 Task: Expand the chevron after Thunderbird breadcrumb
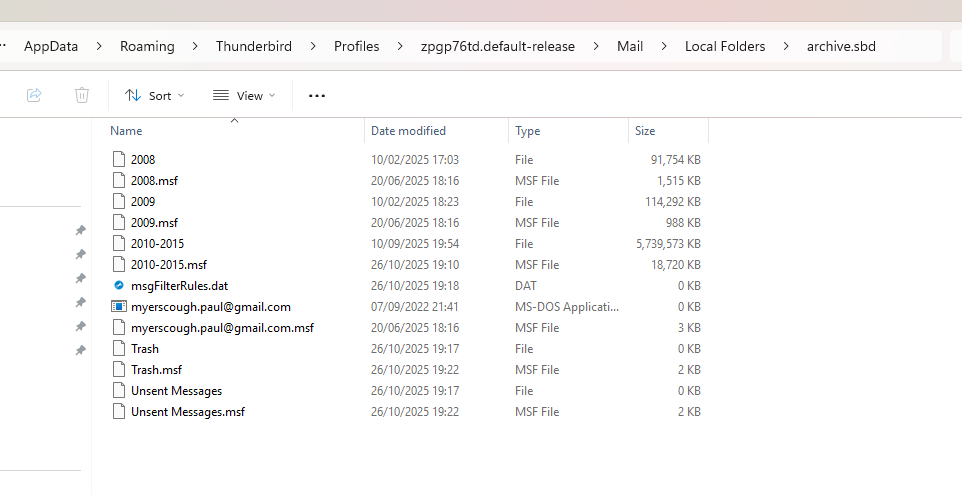point(313,46)
